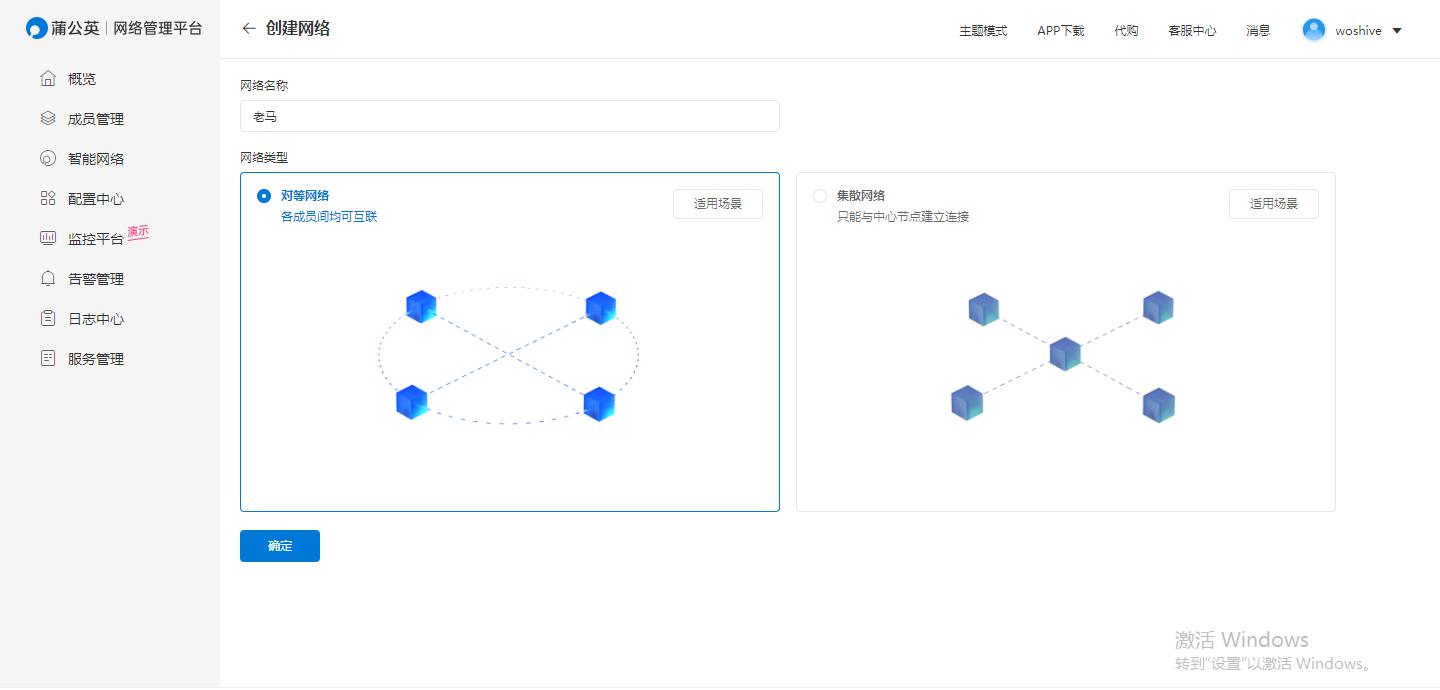1440x690 pixels.
Task: Click the 网络名称 input field
Action: (x=509, y=116)
